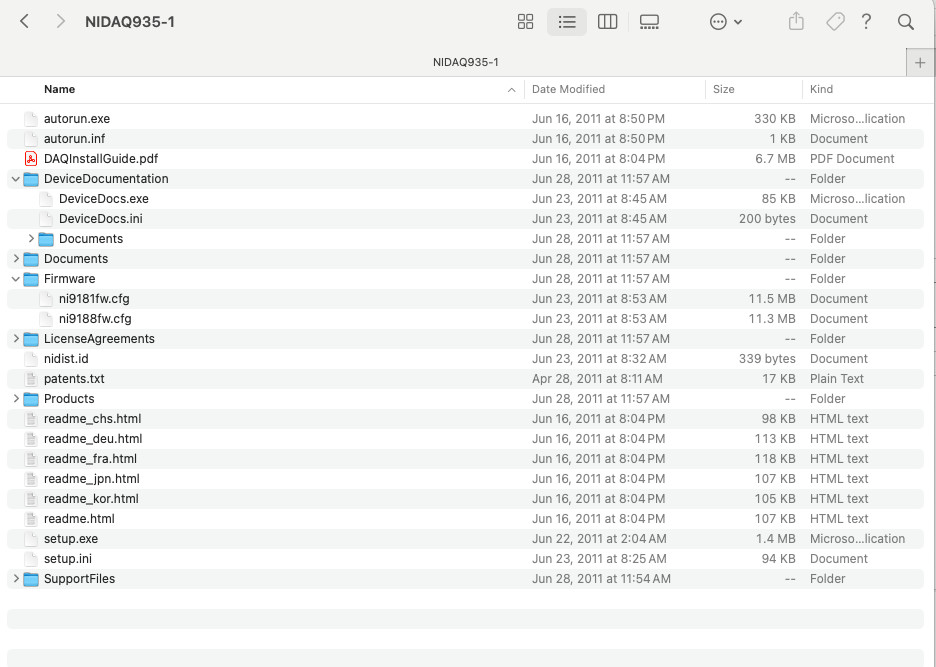Switch to gallery view
Image resolution: width=936 pixels, height=667 pixels.
[x=649, y=22]
